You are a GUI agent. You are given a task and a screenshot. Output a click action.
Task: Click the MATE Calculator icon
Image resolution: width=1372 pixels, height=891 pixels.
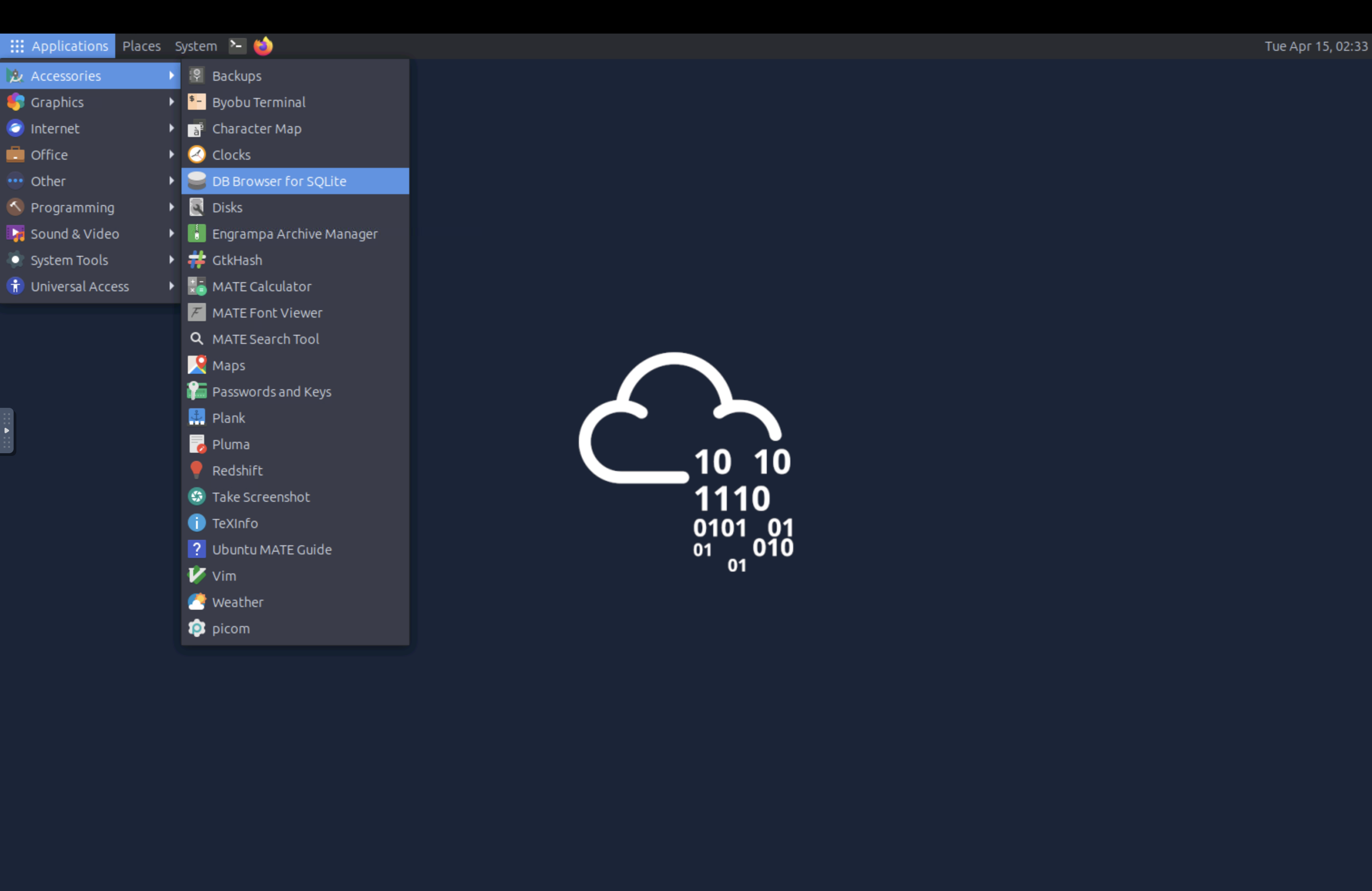coord(196,286)
